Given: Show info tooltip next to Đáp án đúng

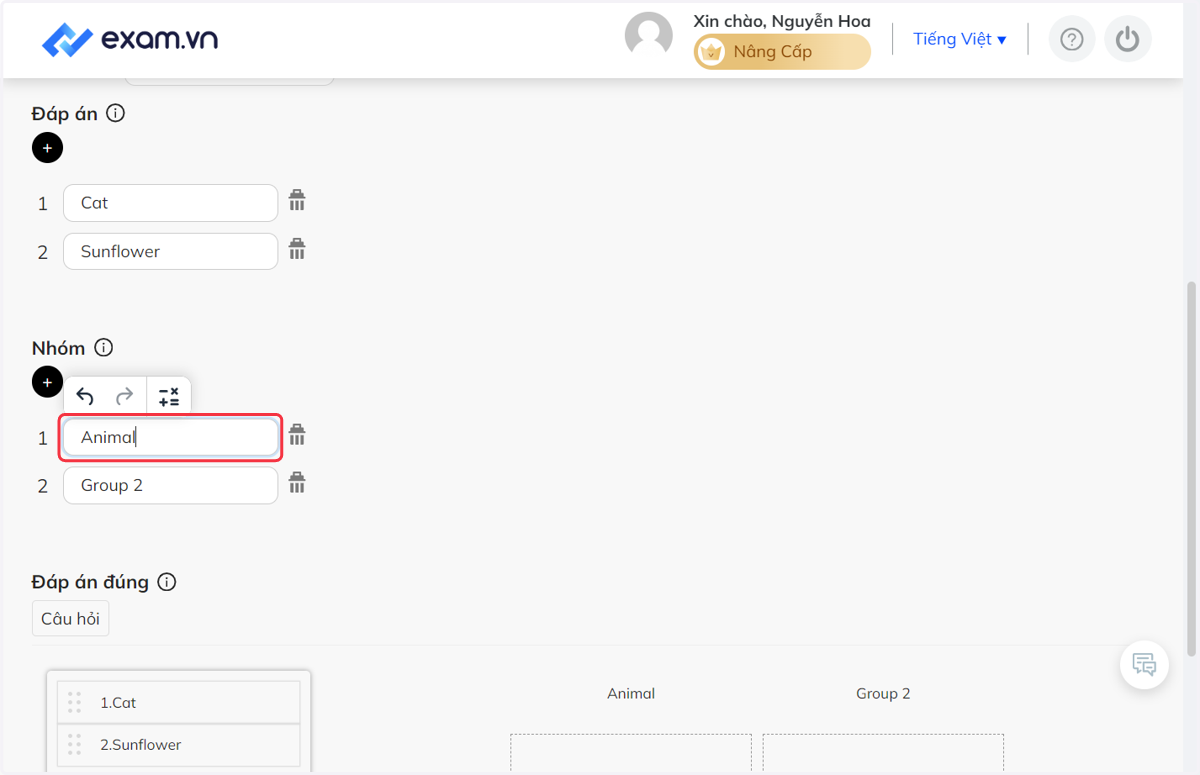Looking at the screenshot, I should coord(167,582).
